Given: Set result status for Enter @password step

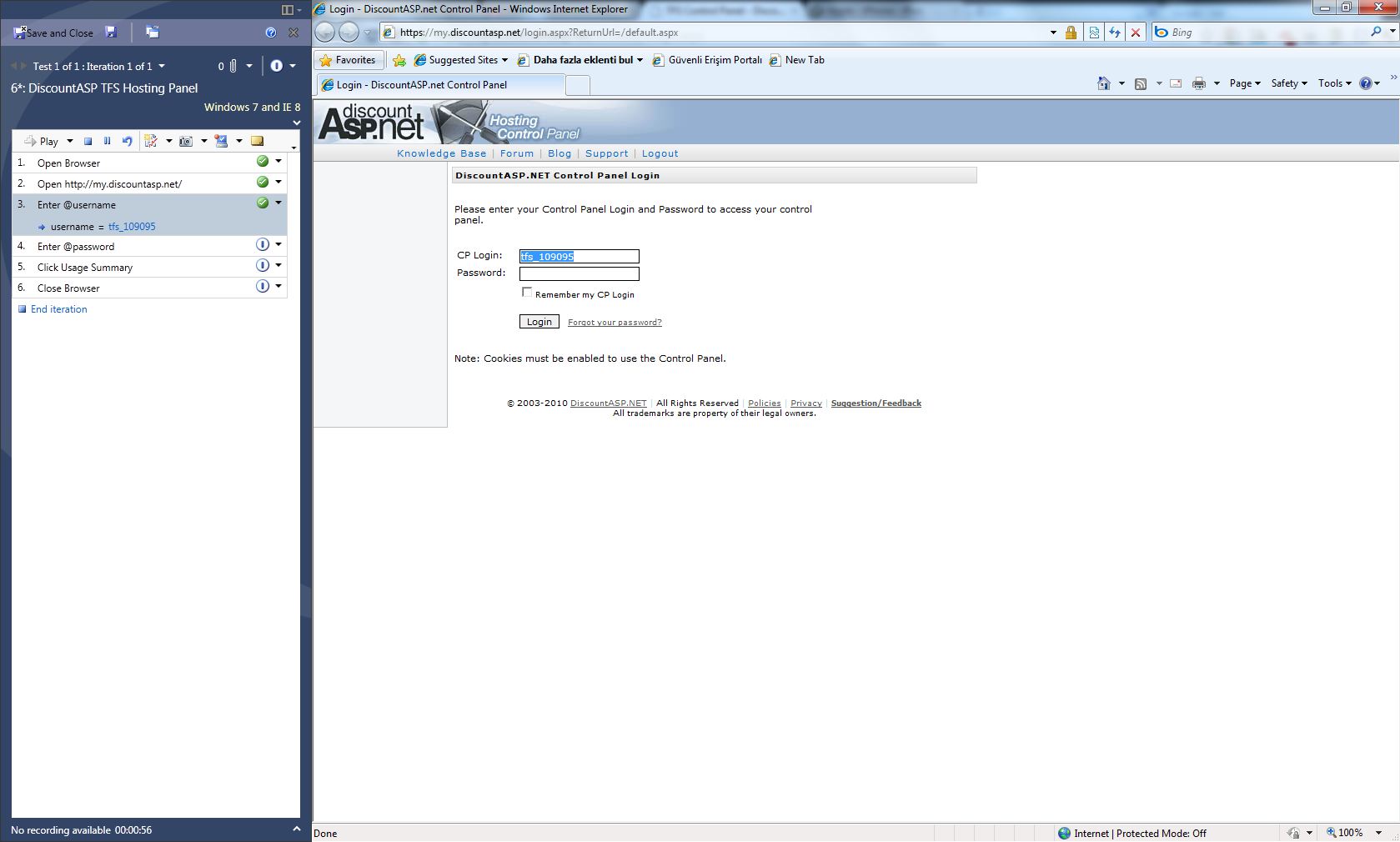Looking at the screenshot, I should (263, 245).
